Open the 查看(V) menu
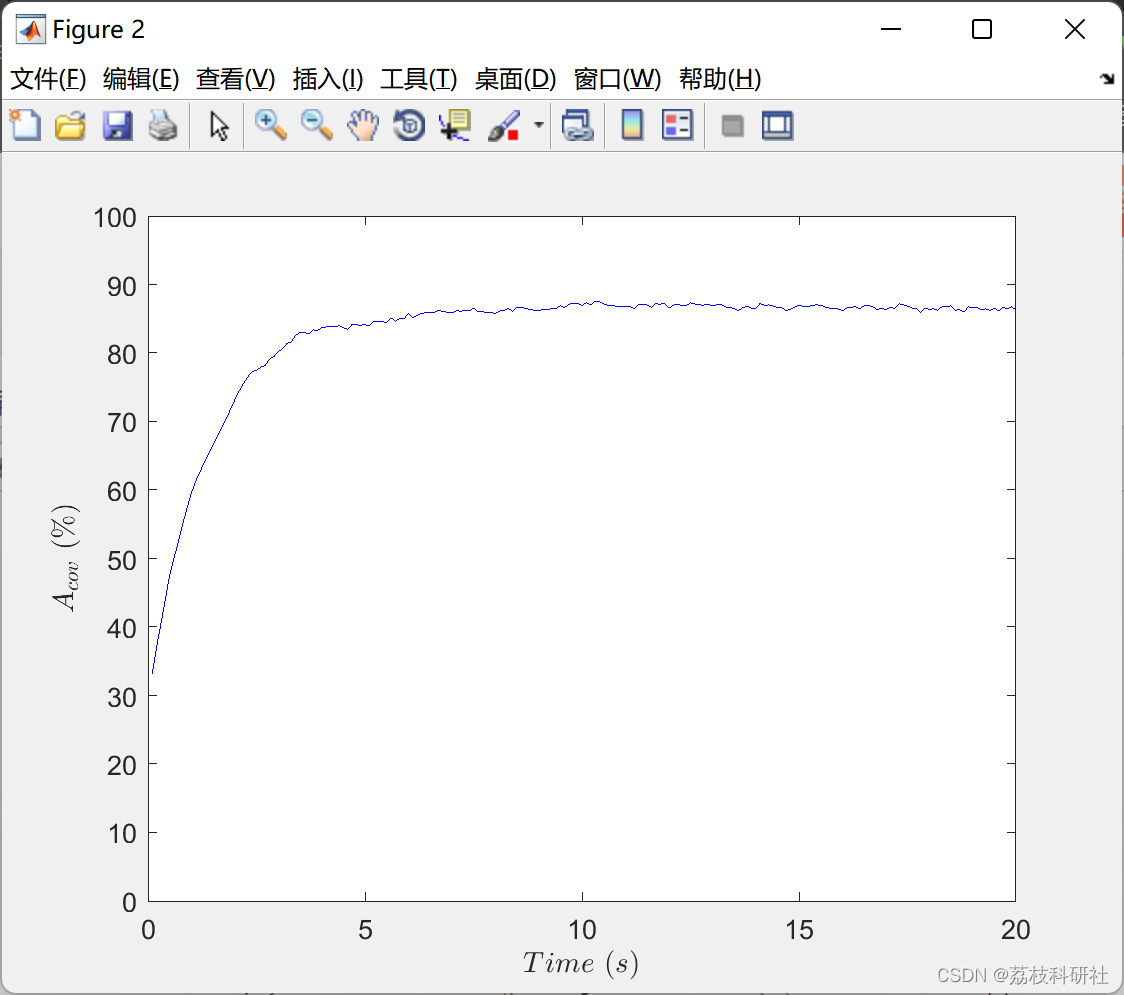Image resolution: width=1124 pixels, height=995 pixels. (236, 79)
